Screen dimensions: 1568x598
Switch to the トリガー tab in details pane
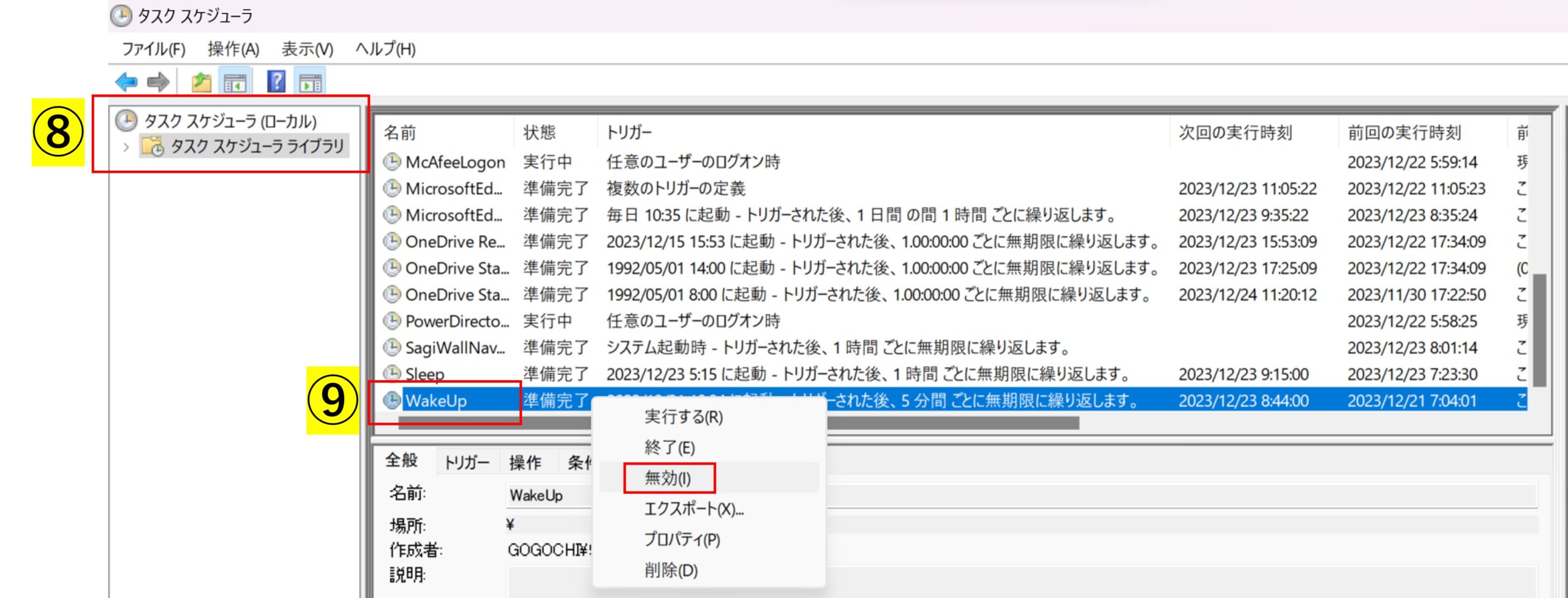(467, 462)
